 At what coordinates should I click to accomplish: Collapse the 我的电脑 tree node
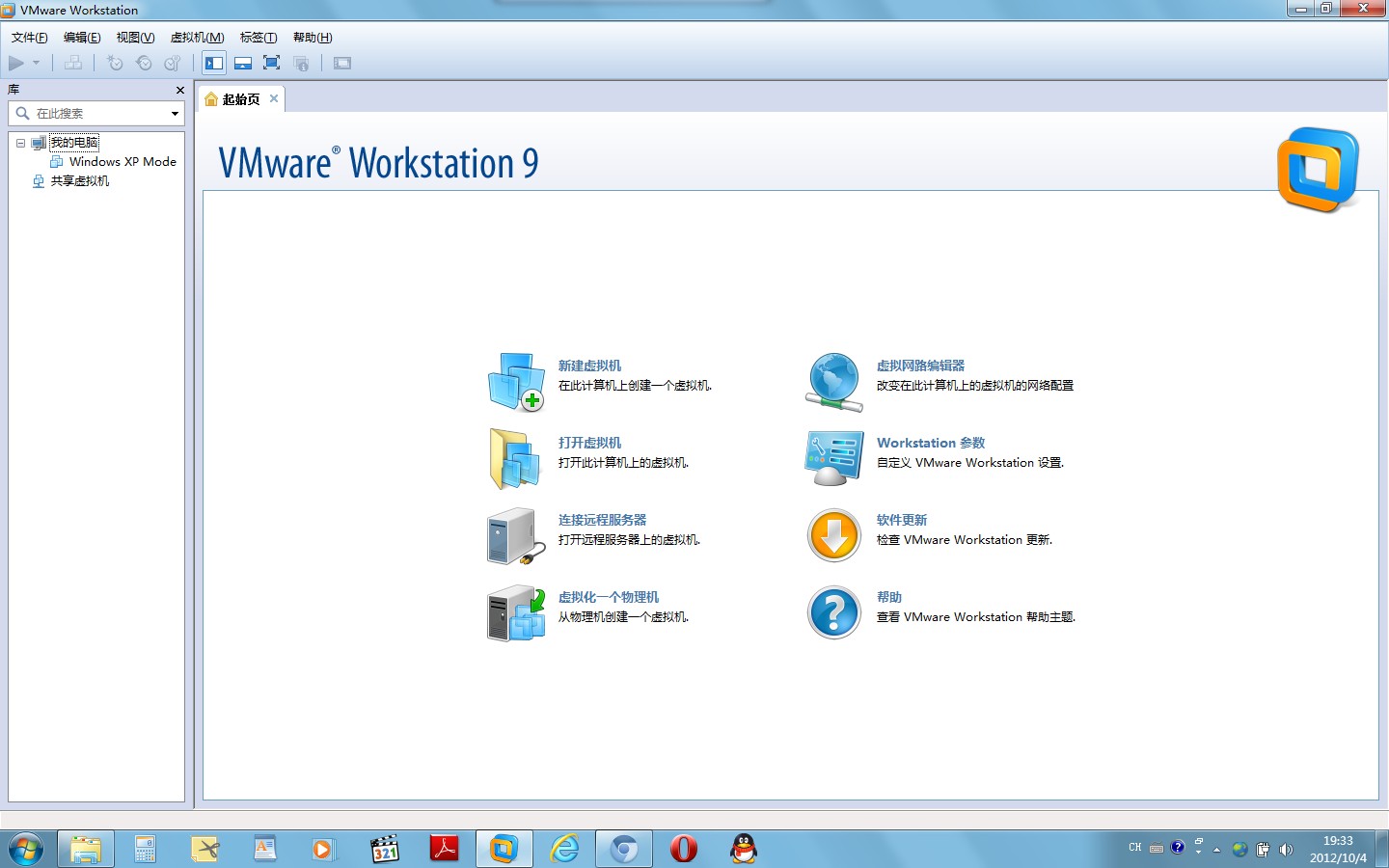(20, 143)
